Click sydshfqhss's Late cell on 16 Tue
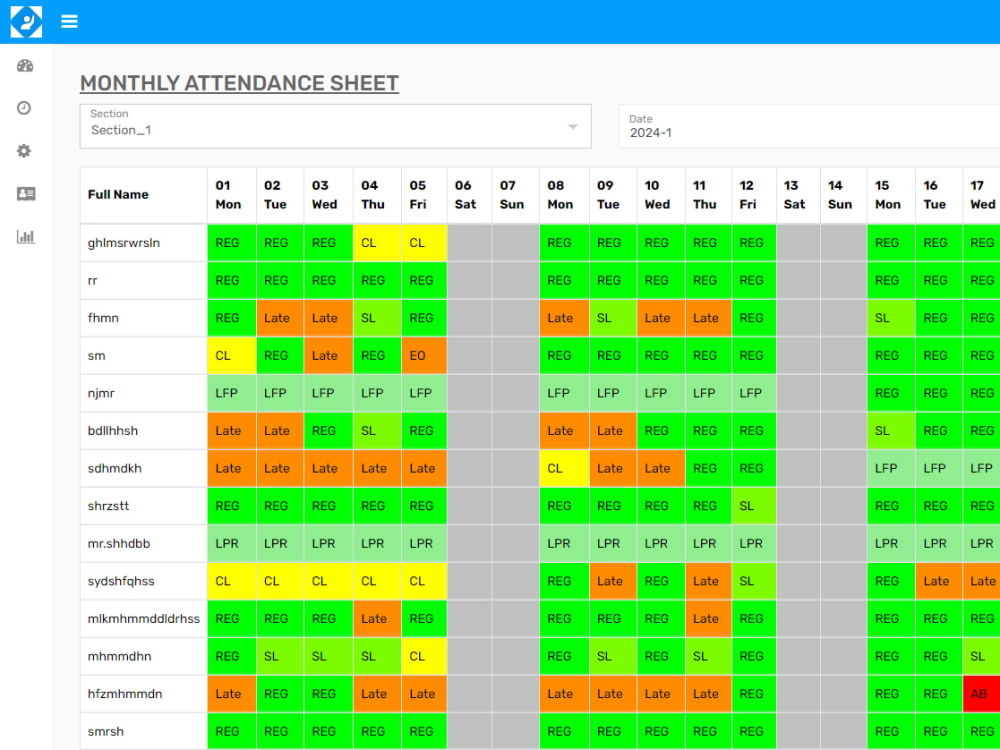 [x=939, y=581]
